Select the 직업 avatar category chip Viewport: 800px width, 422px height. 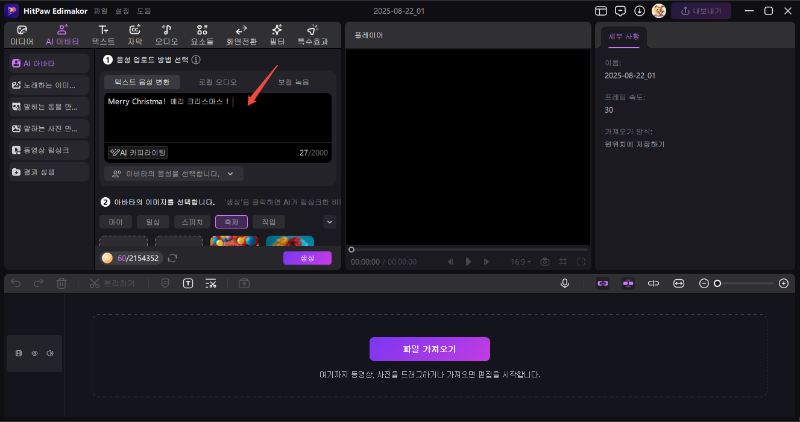(x=269, y=222)
